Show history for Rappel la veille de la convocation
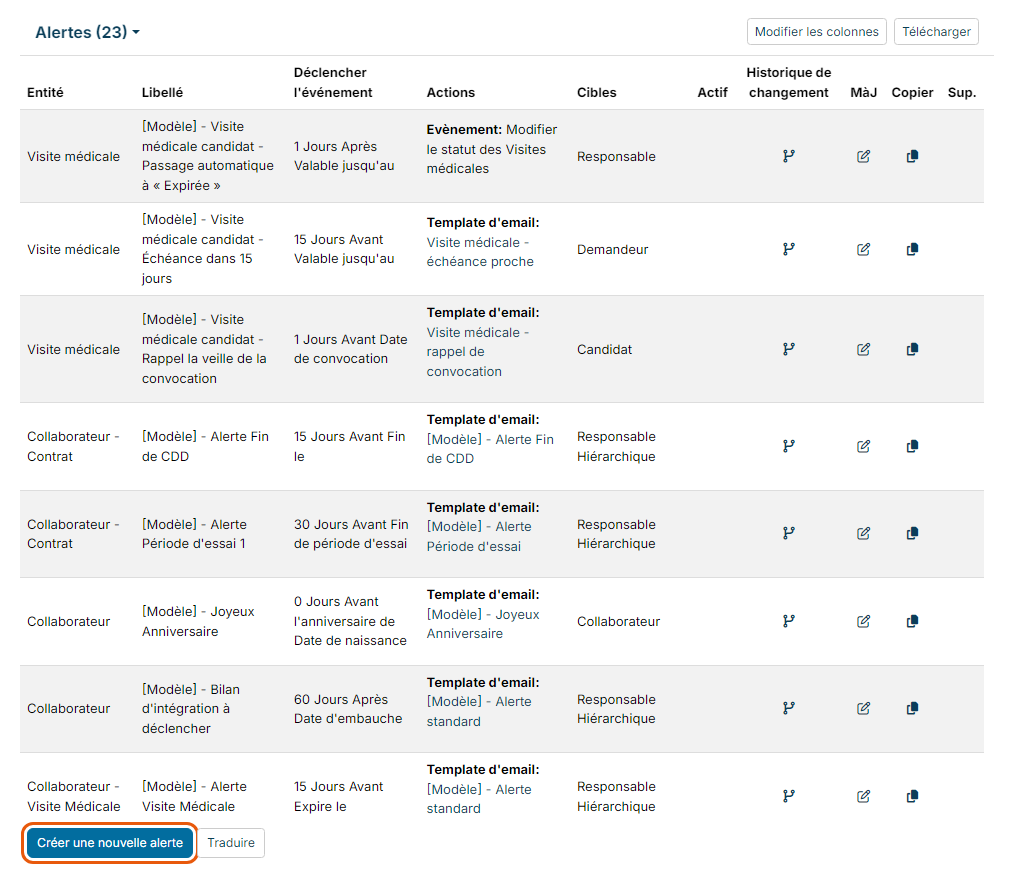The height and width of the screenshot is (880, 1014). 788,349
